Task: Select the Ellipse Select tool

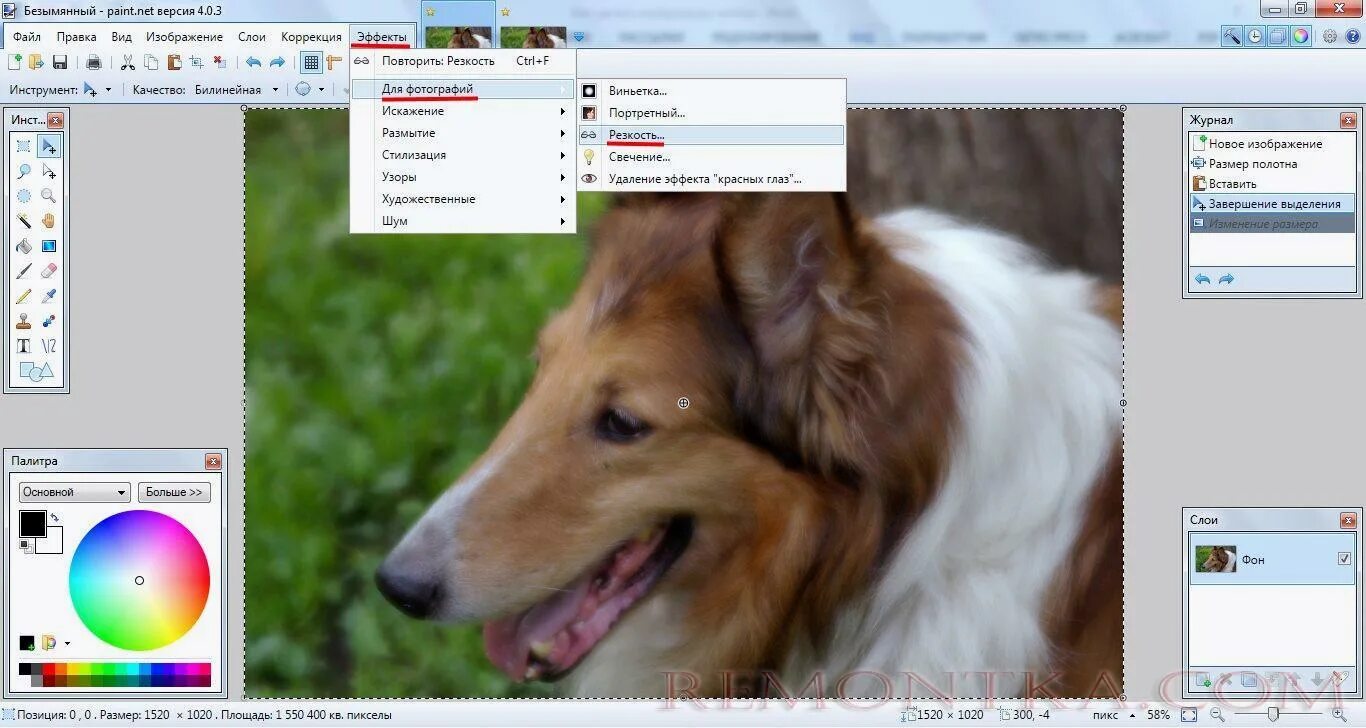Action: (24, 196)
